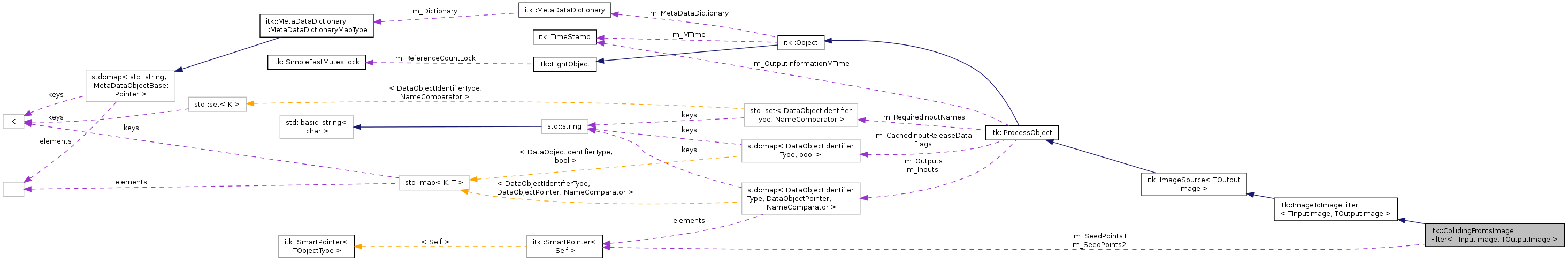Image resolution: width=1568 pixels, height=261 pixels.
Task: Click the m_Dictionary edge label
Action: click(x=434, y=11)
